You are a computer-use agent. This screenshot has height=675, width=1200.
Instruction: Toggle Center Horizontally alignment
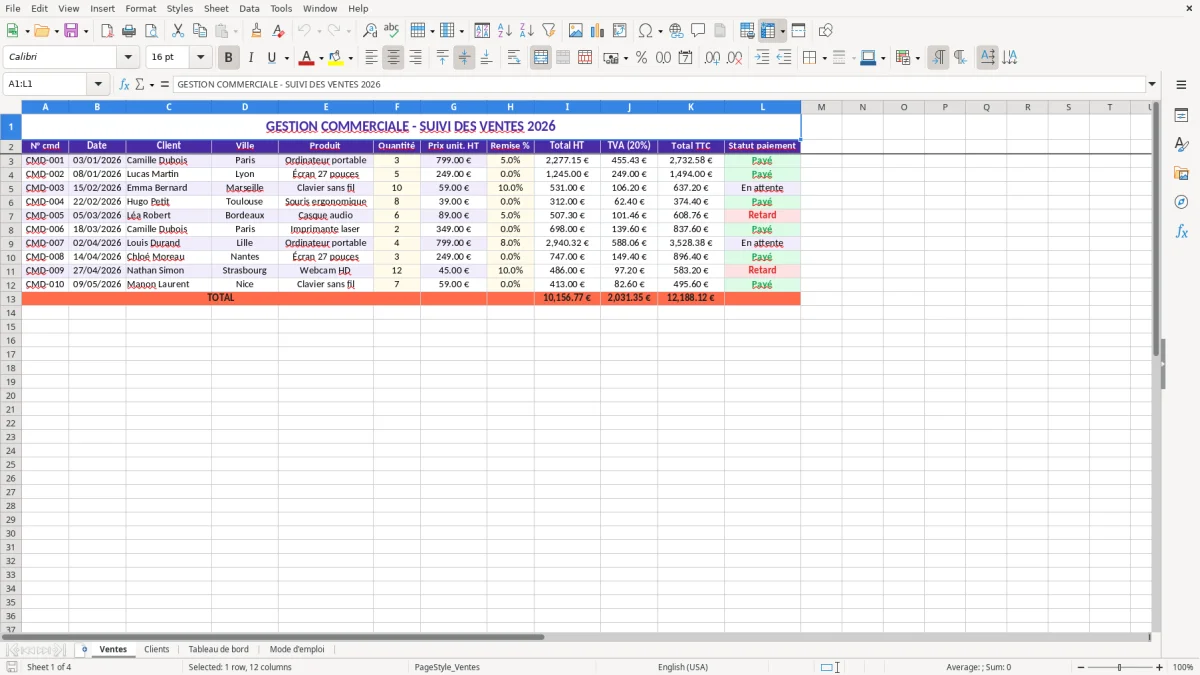point(393,58)
